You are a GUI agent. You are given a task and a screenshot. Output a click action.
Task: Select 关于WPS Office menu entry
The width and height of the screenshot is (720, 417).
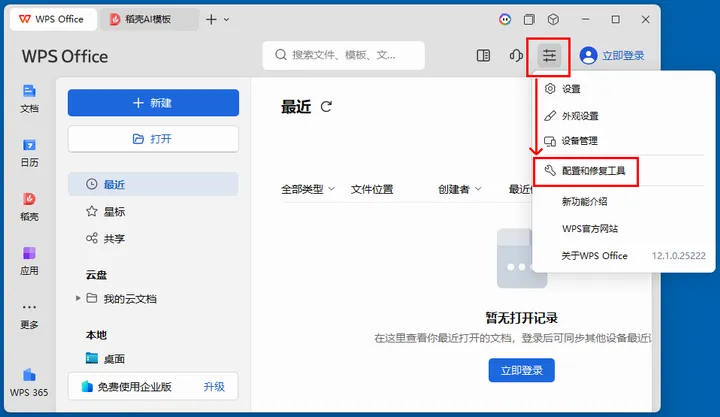click(594, 256)
